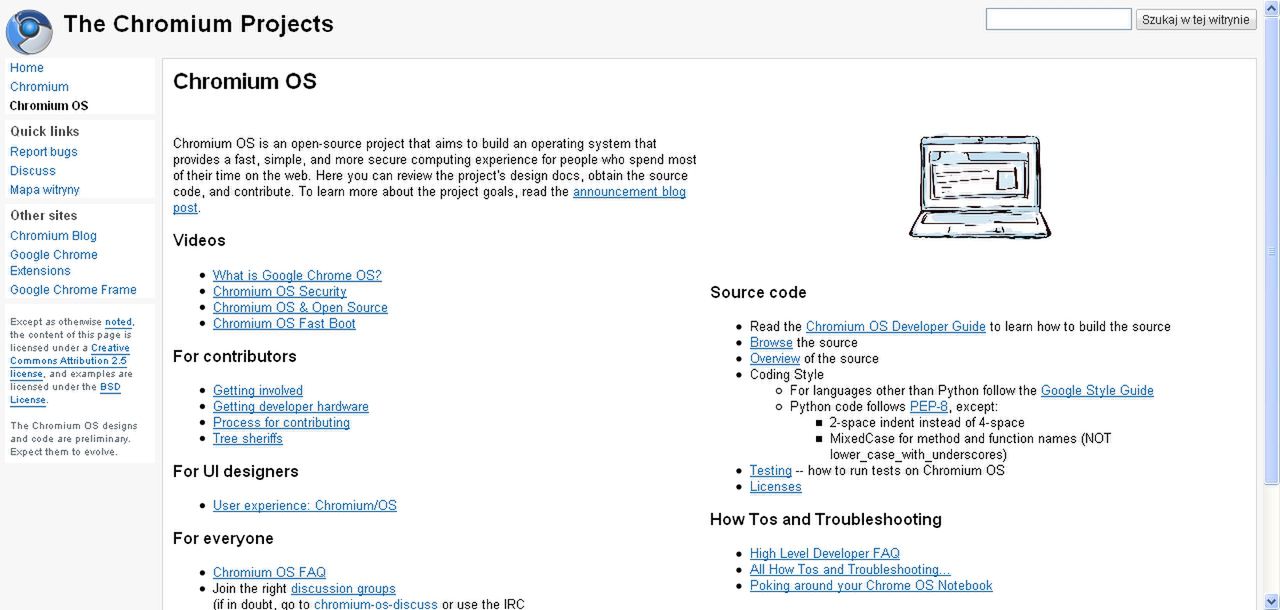Open All How Tos and Troubleshooting link
This screenshot has width=1280, height=610.
point(850,570)
